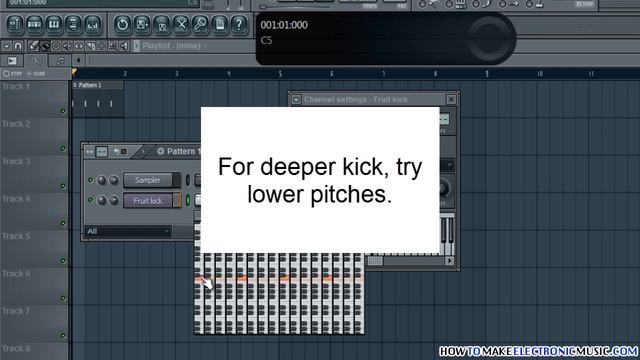This screenshot has height=360, width=640.
Task: Select the Delete tool in Playlist
Action: [56, 46]
